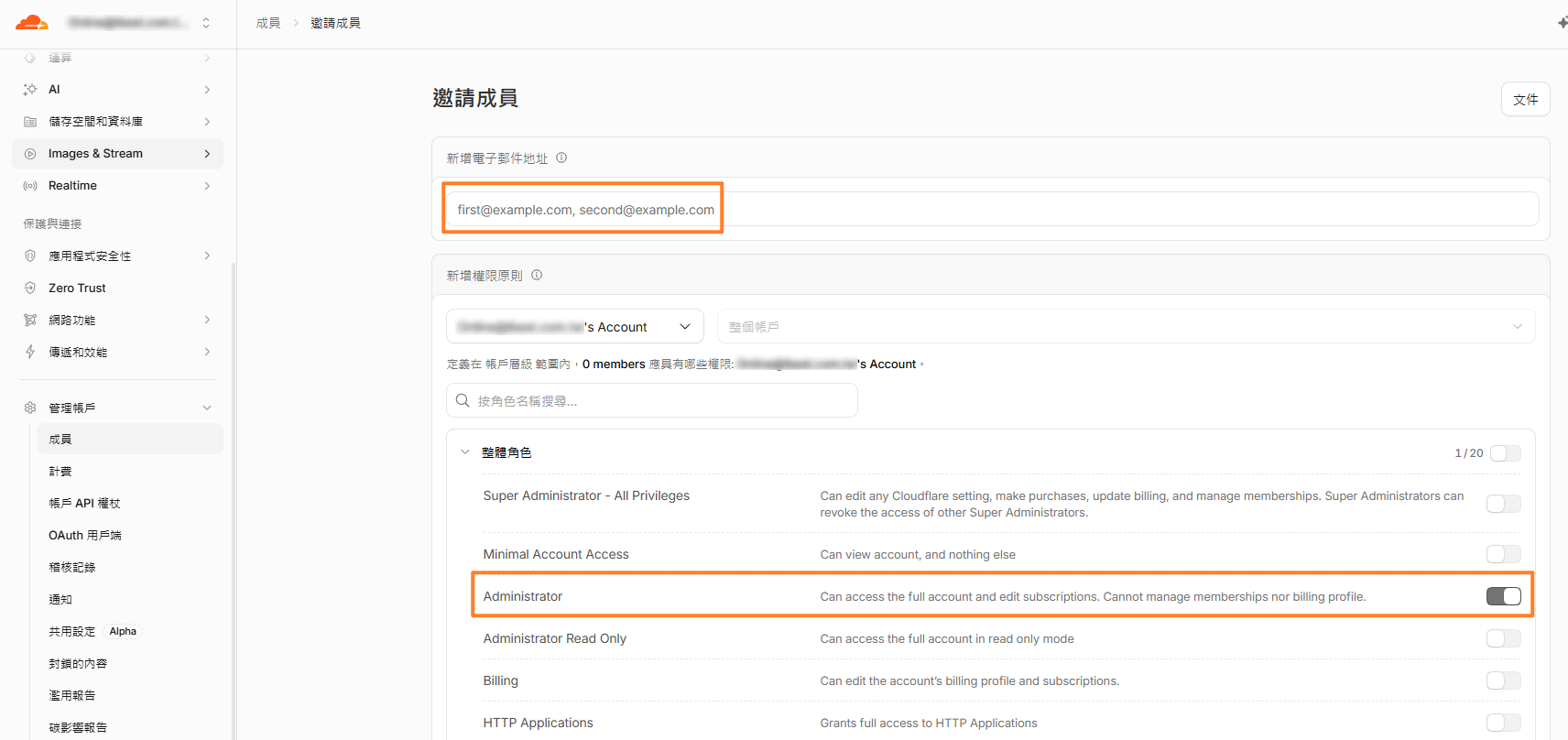
Task: Click the storage and databases icon
Action: pos(30,122)
